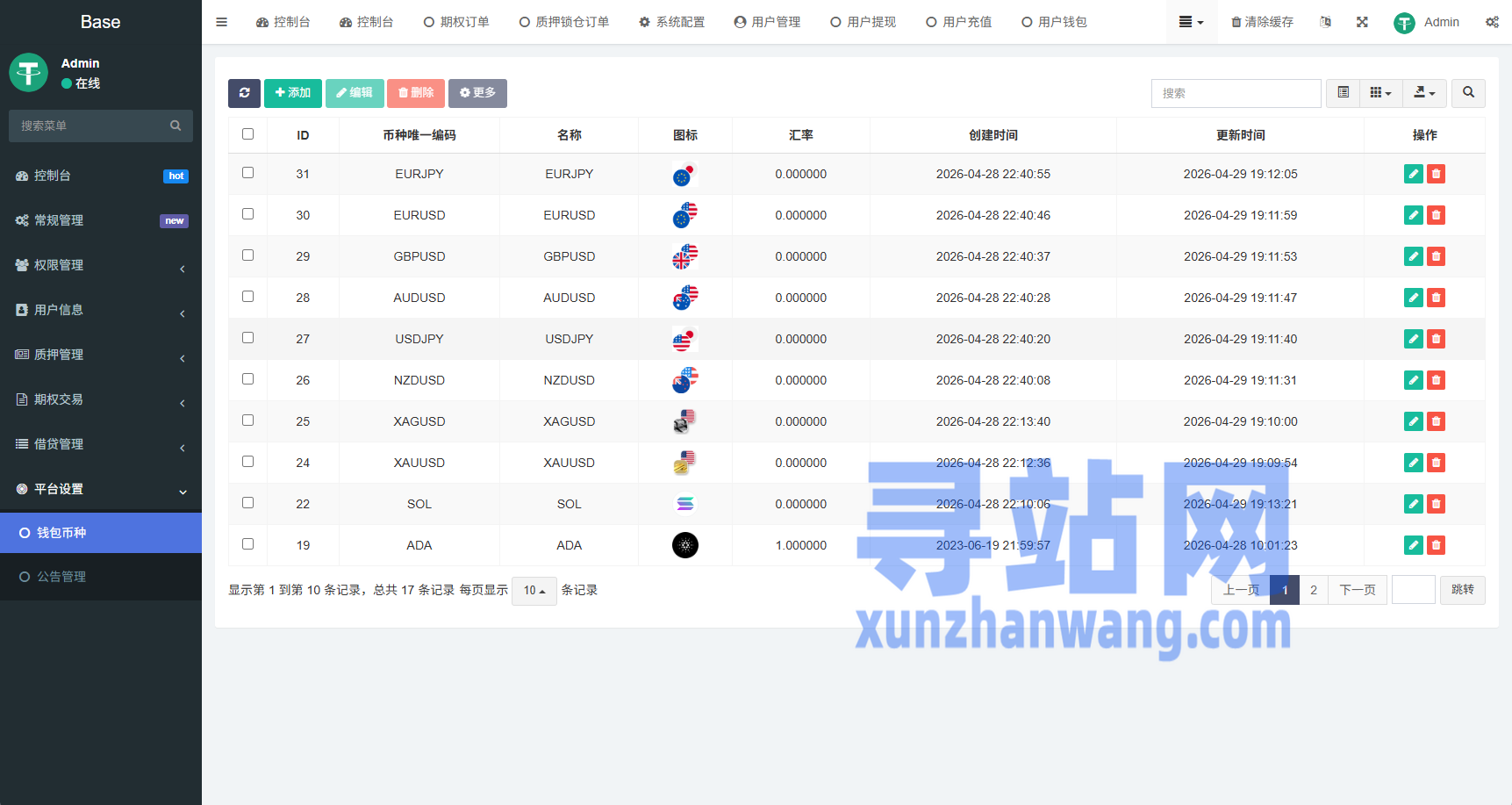Open the 用户充值 top tab

coord(958,22)
